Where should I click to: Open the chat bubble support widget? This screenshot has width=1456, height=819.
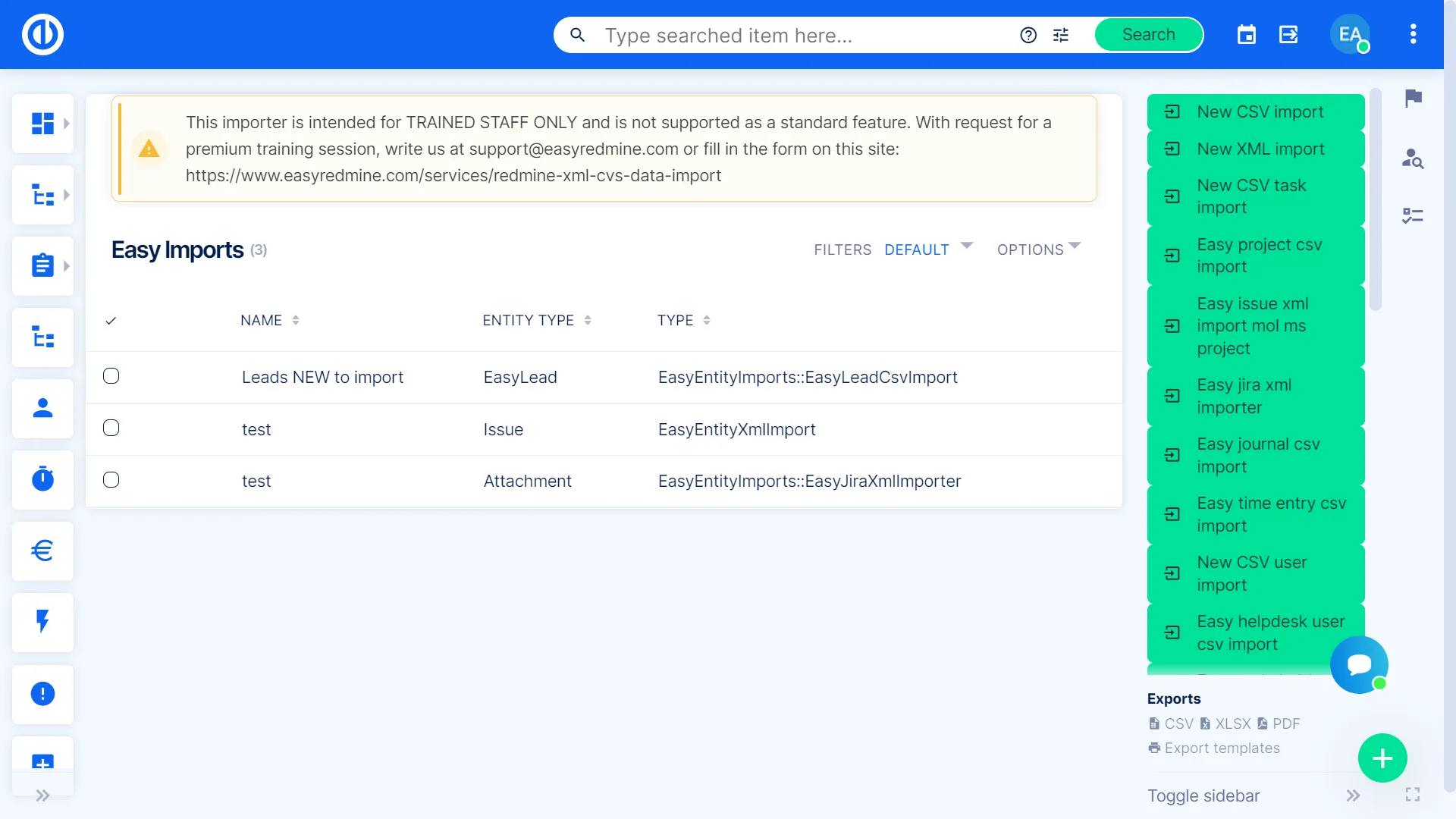click(x=1359, y=665)
